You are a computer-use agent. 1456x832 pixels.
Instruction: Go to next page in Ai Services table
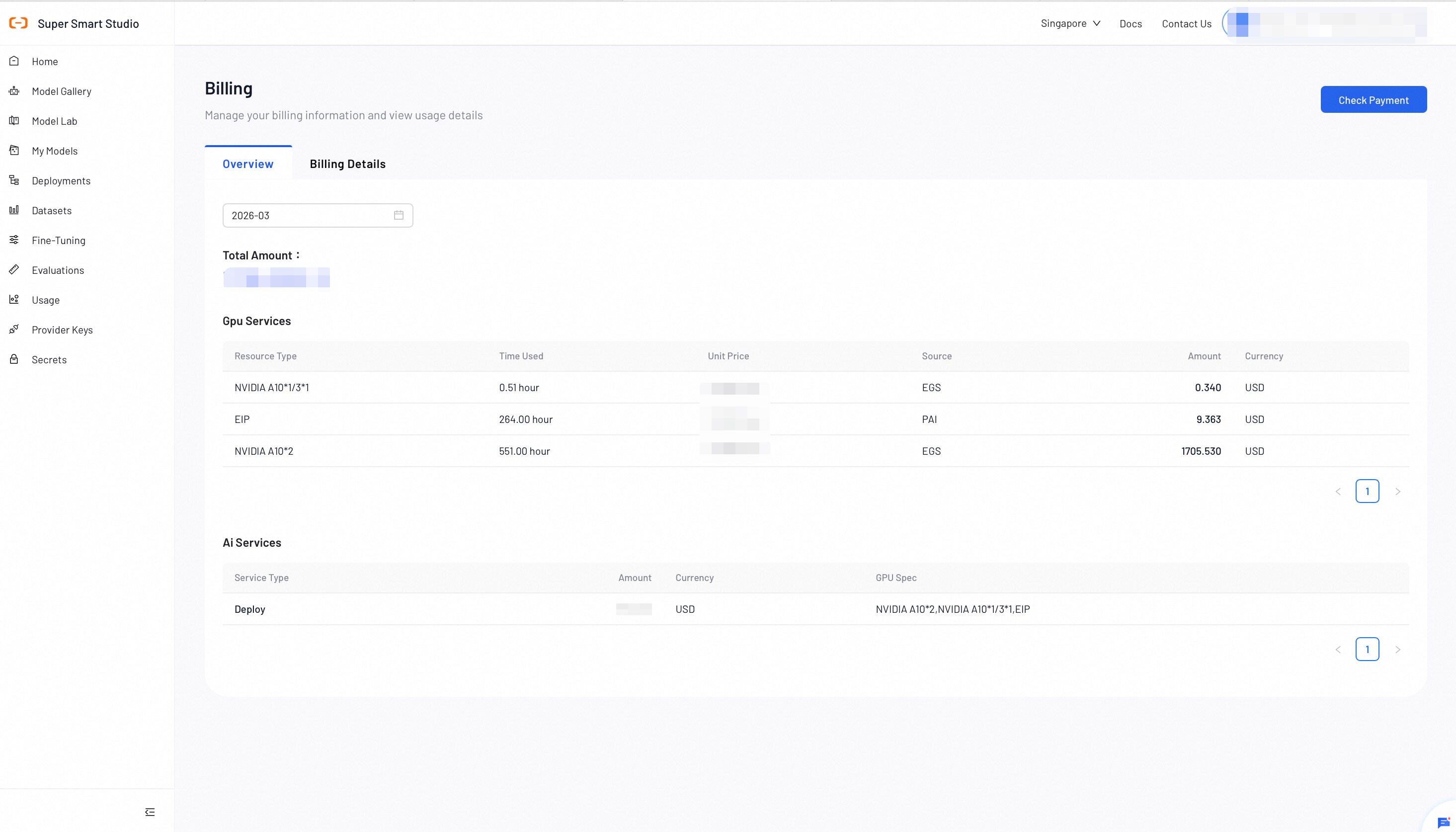(x=1398, y=650)
